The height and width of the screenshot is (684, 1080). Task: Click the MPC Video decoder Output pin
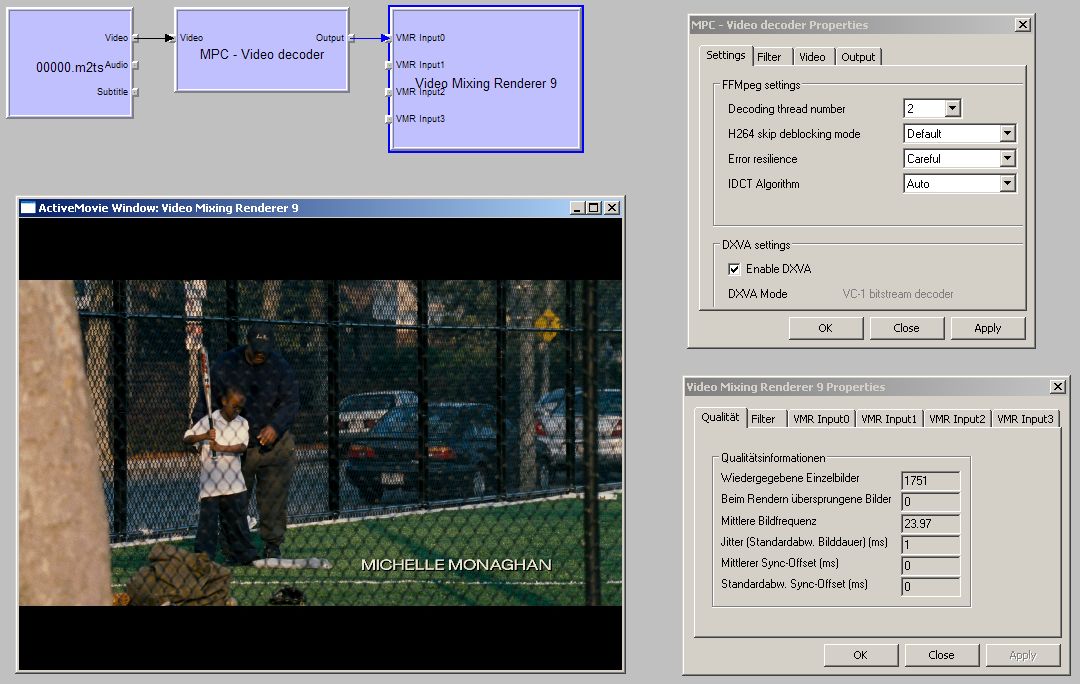350,39
